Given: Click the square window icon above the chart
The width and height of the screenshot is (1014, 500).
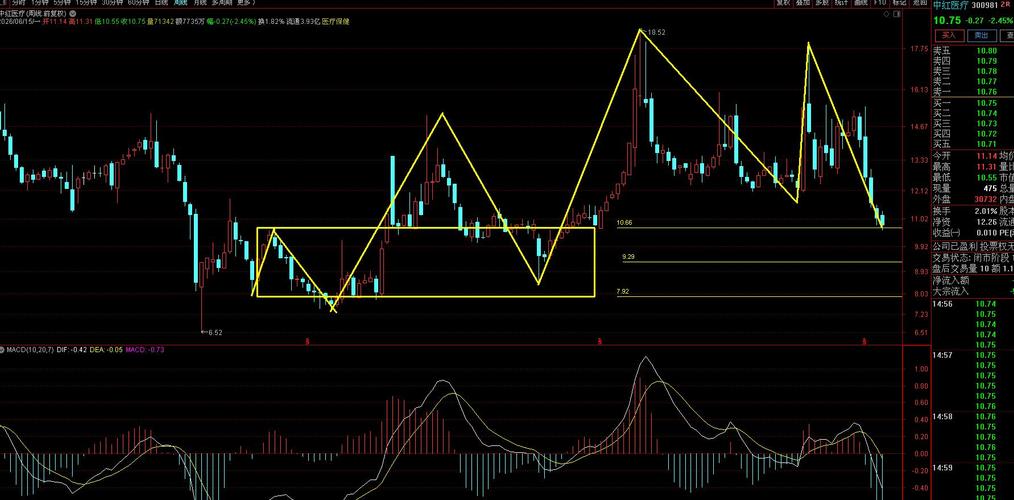Looking at the screenshot, I should tap(896, 14).
